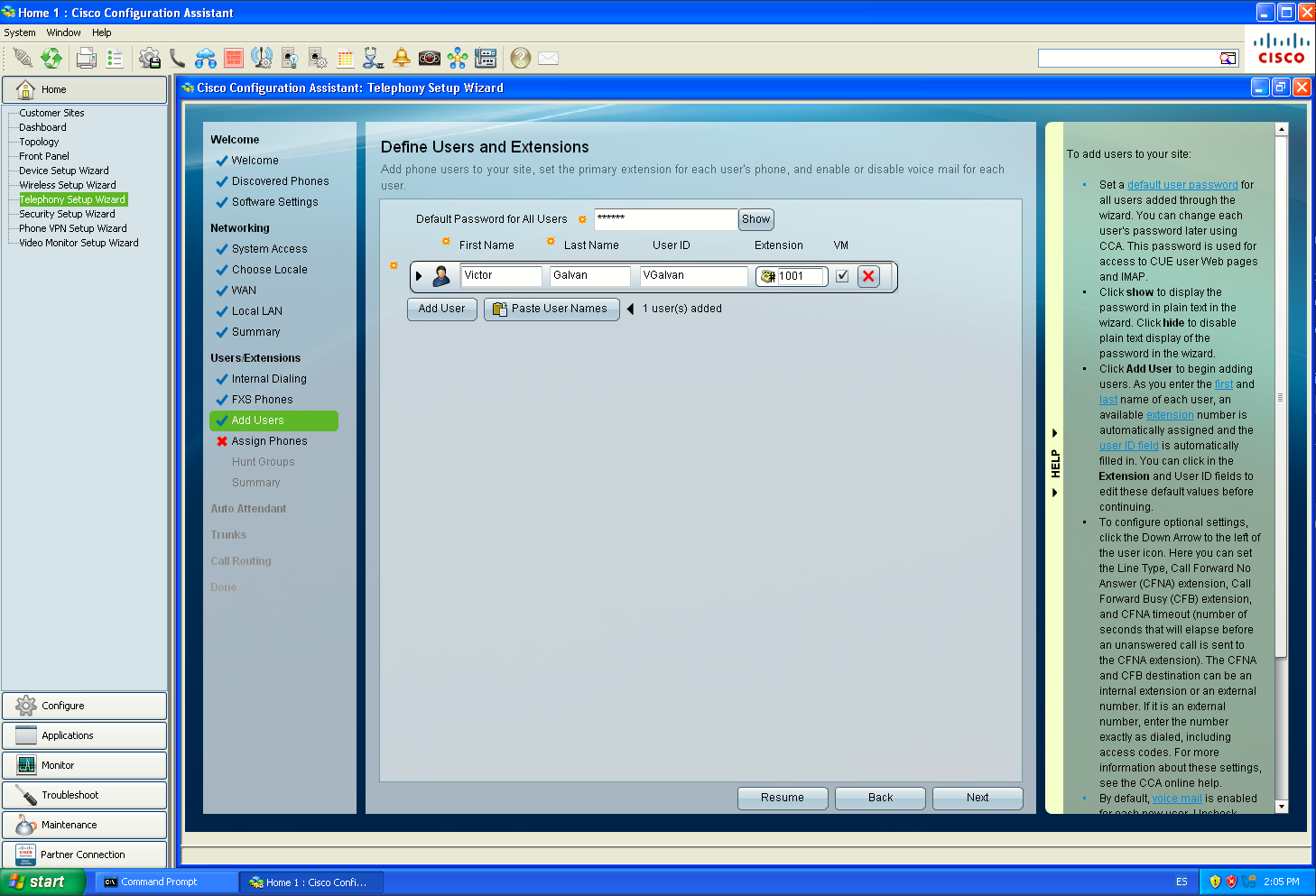
Task: Click the Back button
Action: click(x=880, y=798)
